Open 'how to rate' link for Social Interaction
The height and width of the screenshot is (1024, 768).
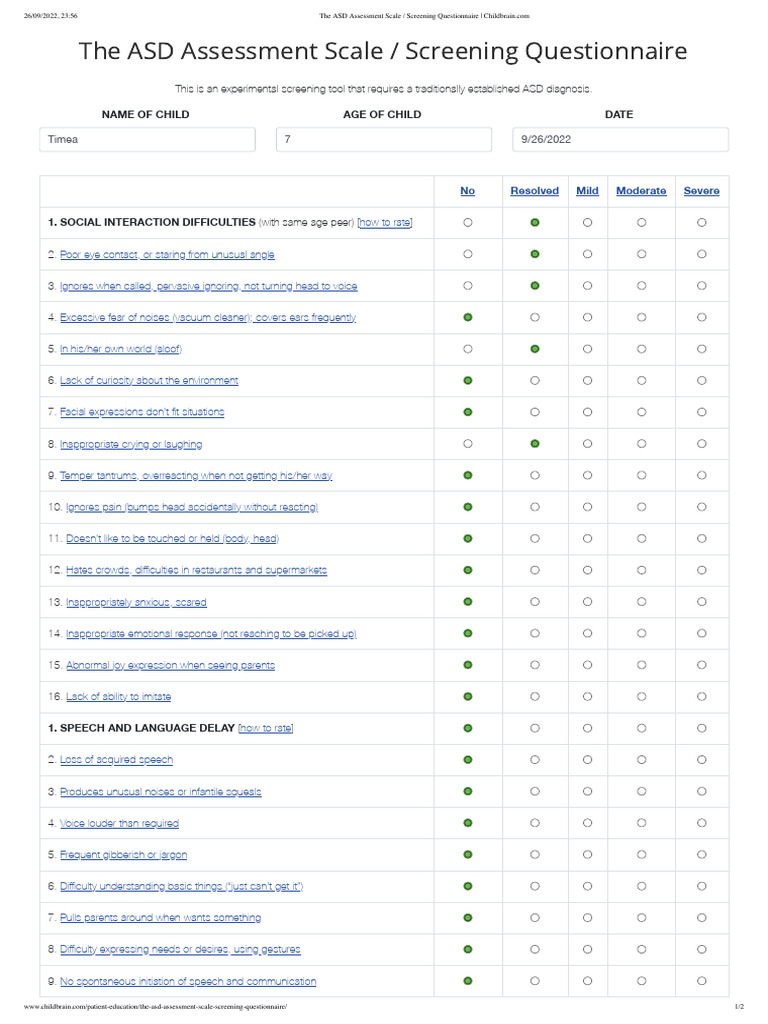coord(385,222)
